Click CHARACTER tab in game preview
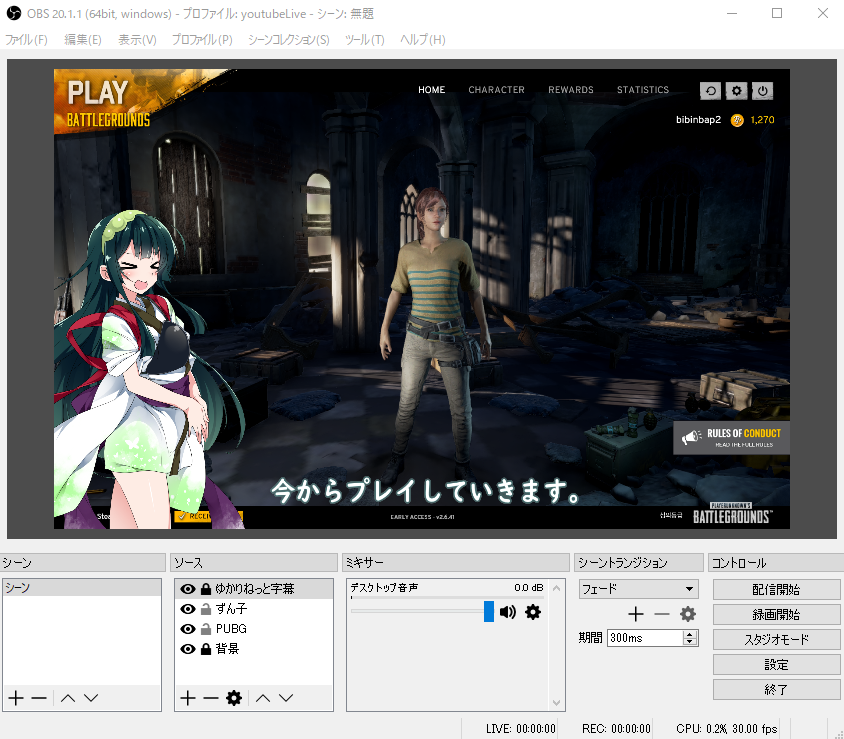 click(x=496, y=90)
